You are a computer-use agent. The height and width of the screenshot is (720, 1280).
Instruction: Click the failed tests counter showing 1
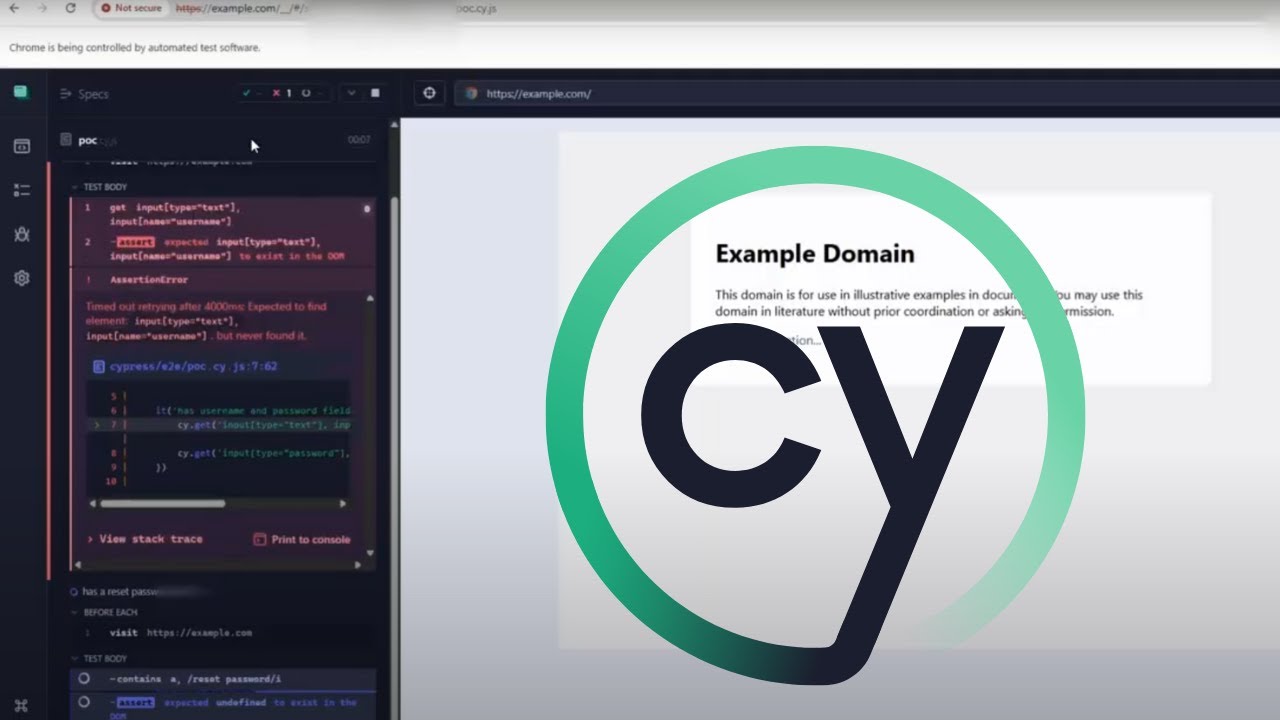(x=281, y=93)
